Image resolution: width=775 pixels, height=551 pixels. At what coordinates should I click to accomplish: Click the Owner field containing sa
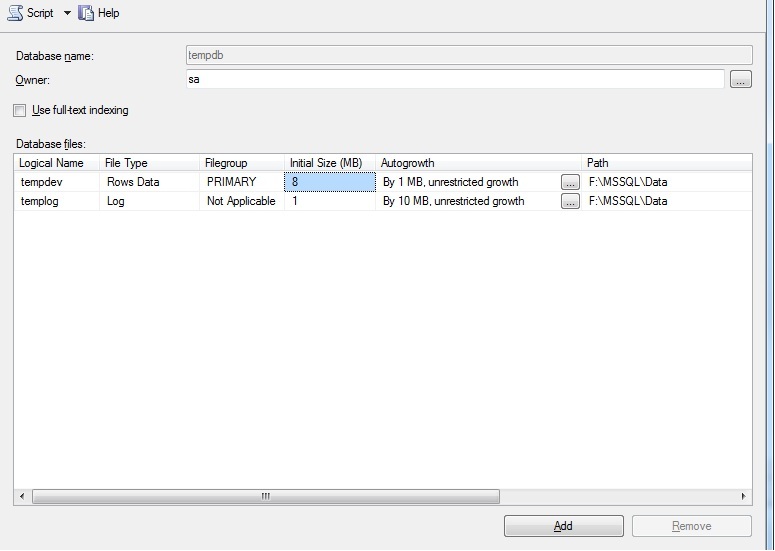click(455, 79)
